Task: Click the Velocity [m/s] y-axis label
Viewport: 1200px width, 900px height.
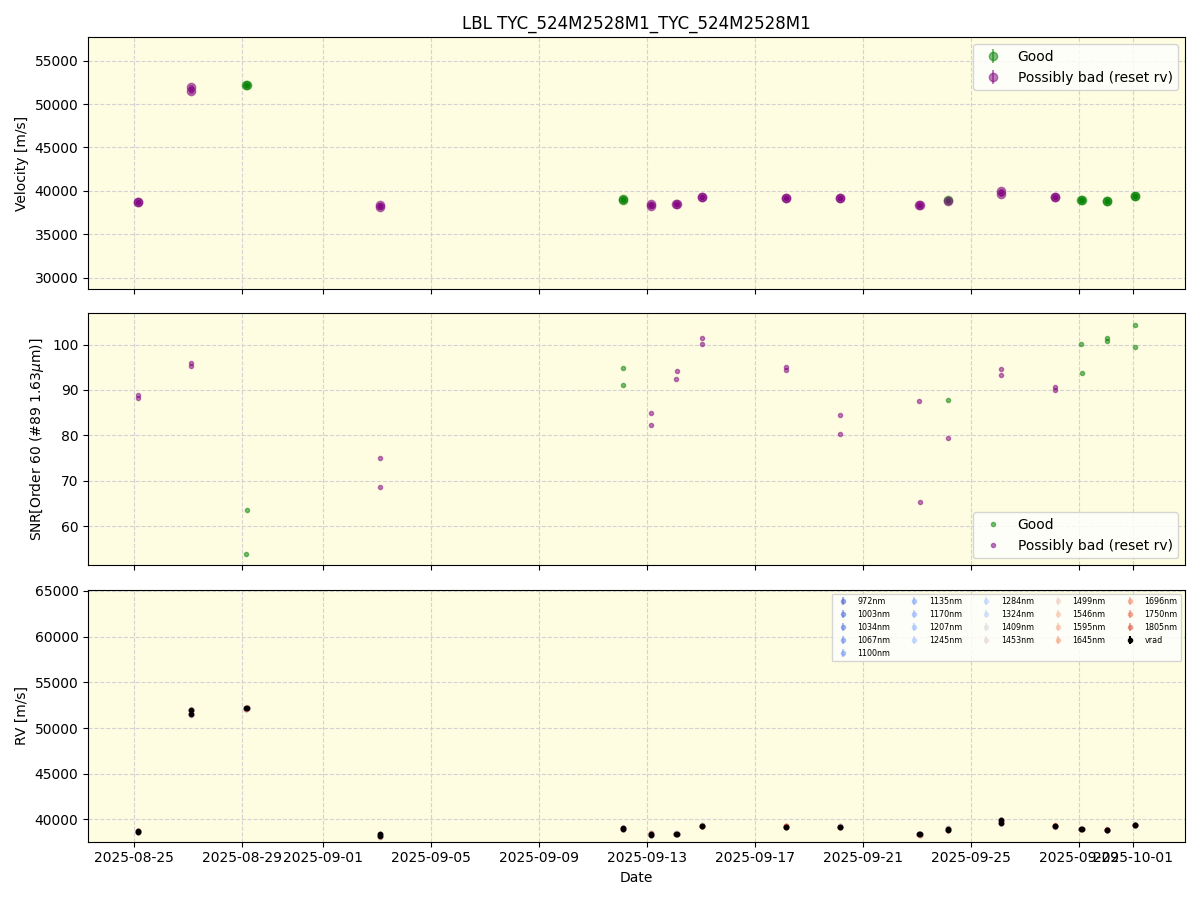Action: pos(21,164)
